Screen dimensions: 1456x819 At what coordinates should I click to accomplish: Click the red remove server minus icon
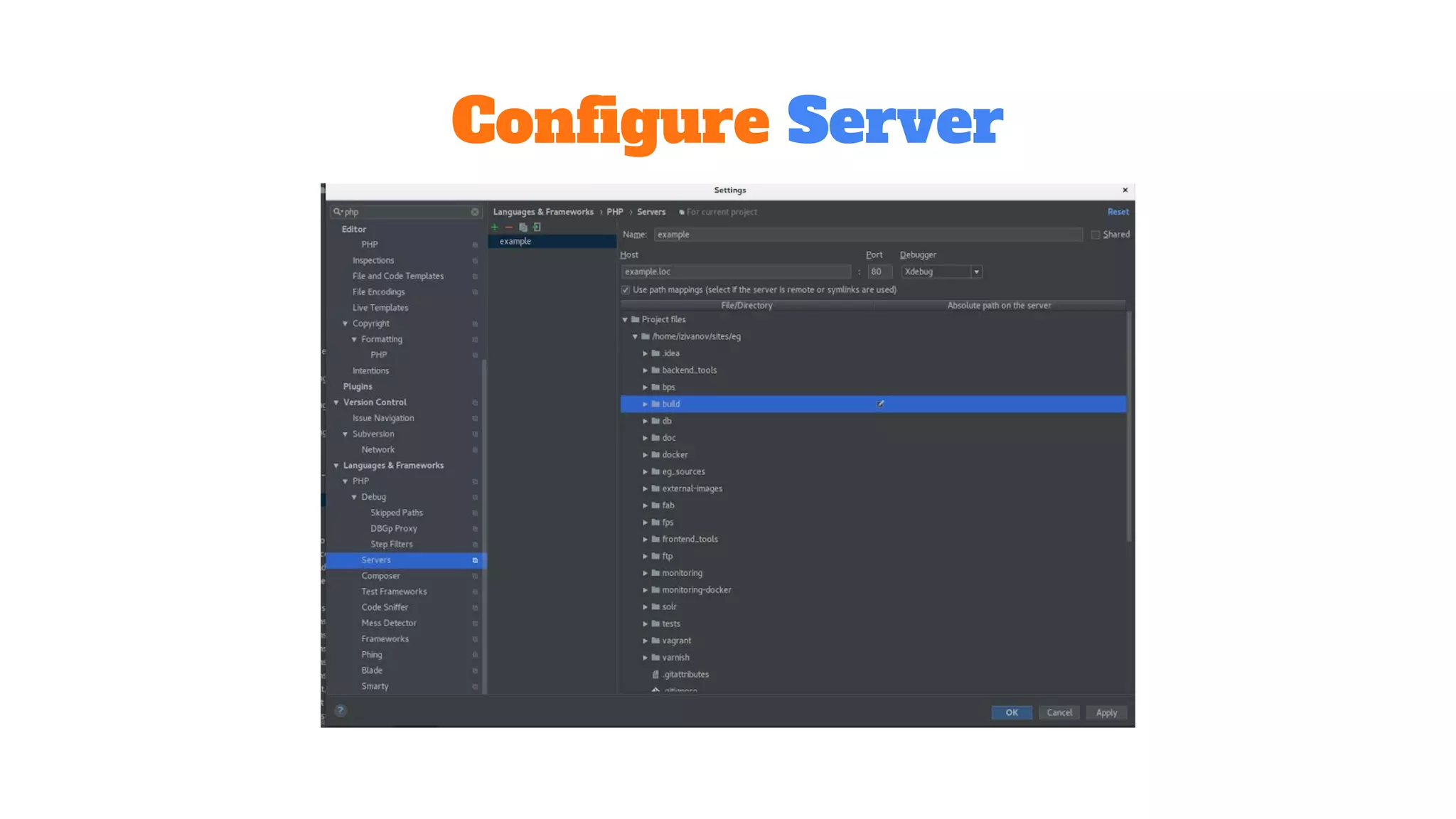[508, 227]
